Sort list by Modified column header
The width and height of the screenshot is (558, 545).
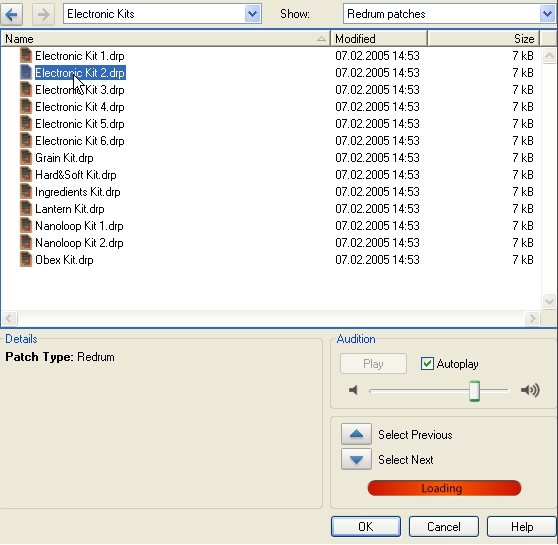(379, 38)
